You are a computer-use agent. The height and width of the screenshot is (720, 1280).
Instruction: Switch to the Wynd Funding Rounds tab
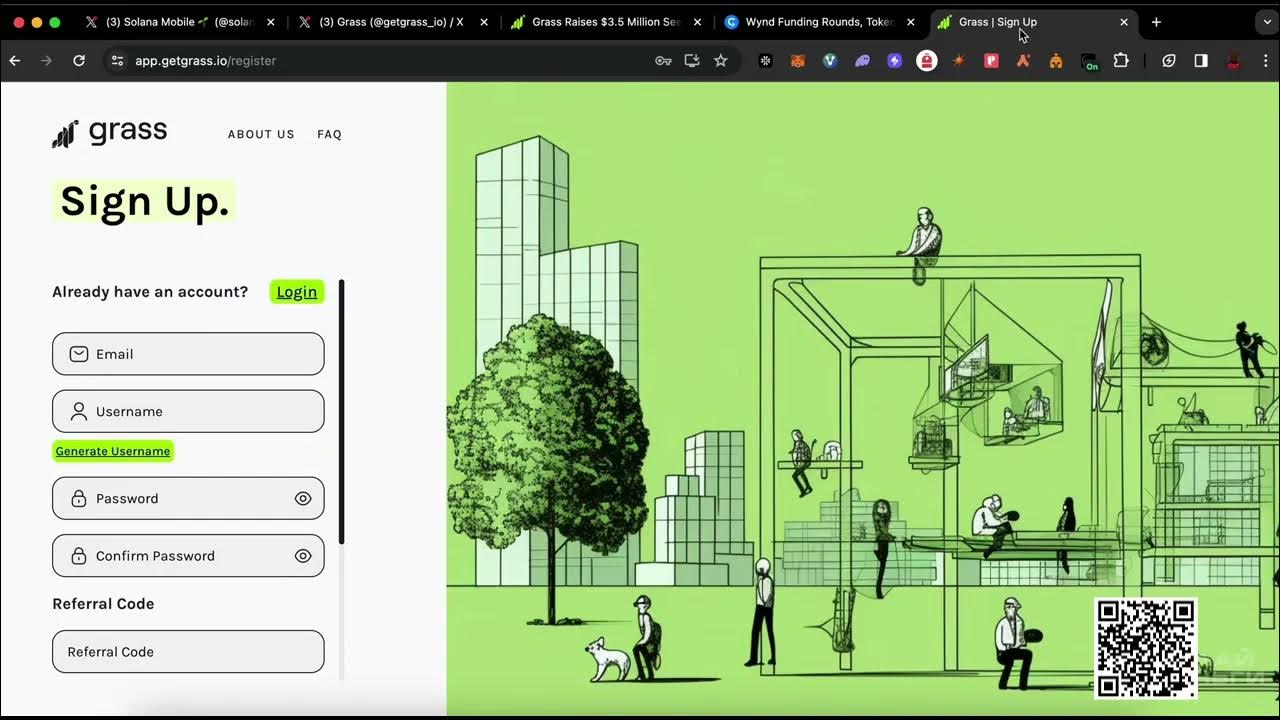pos(820,22)
